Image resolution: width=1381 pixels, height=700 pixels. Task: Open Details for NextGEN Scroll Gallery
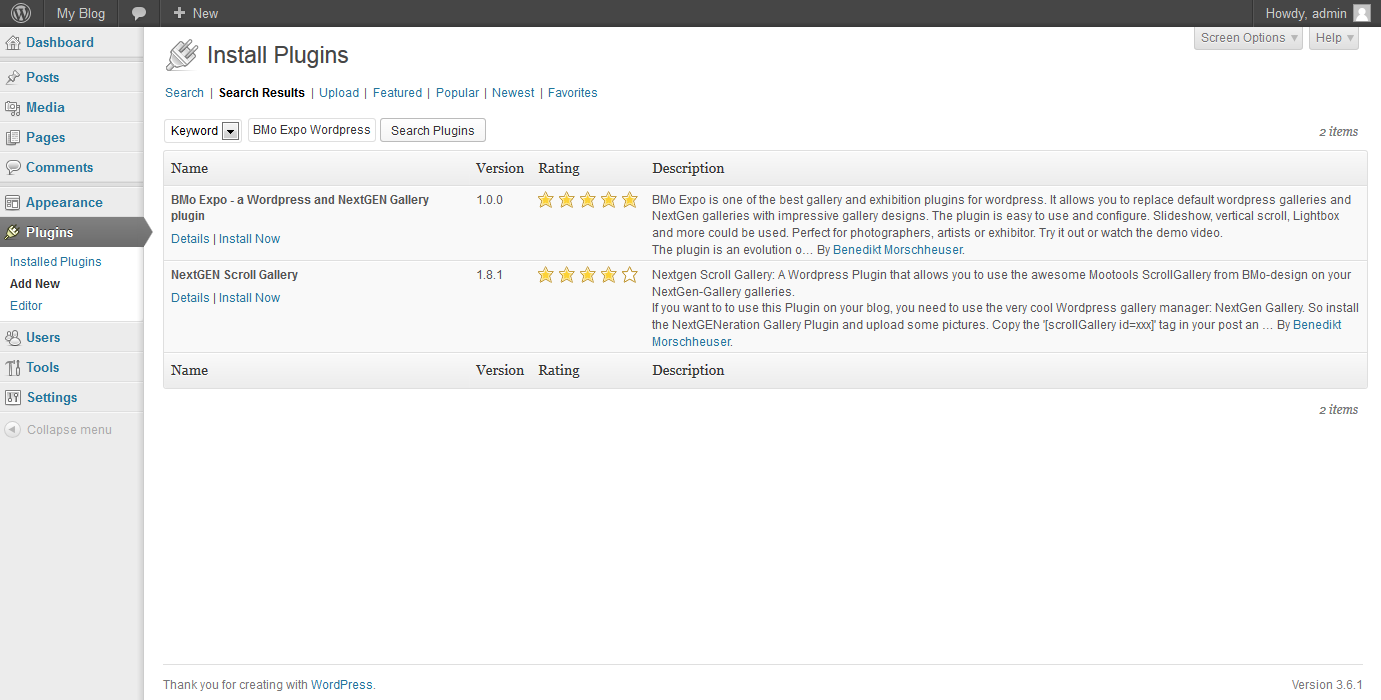click(x=190, y=298)
